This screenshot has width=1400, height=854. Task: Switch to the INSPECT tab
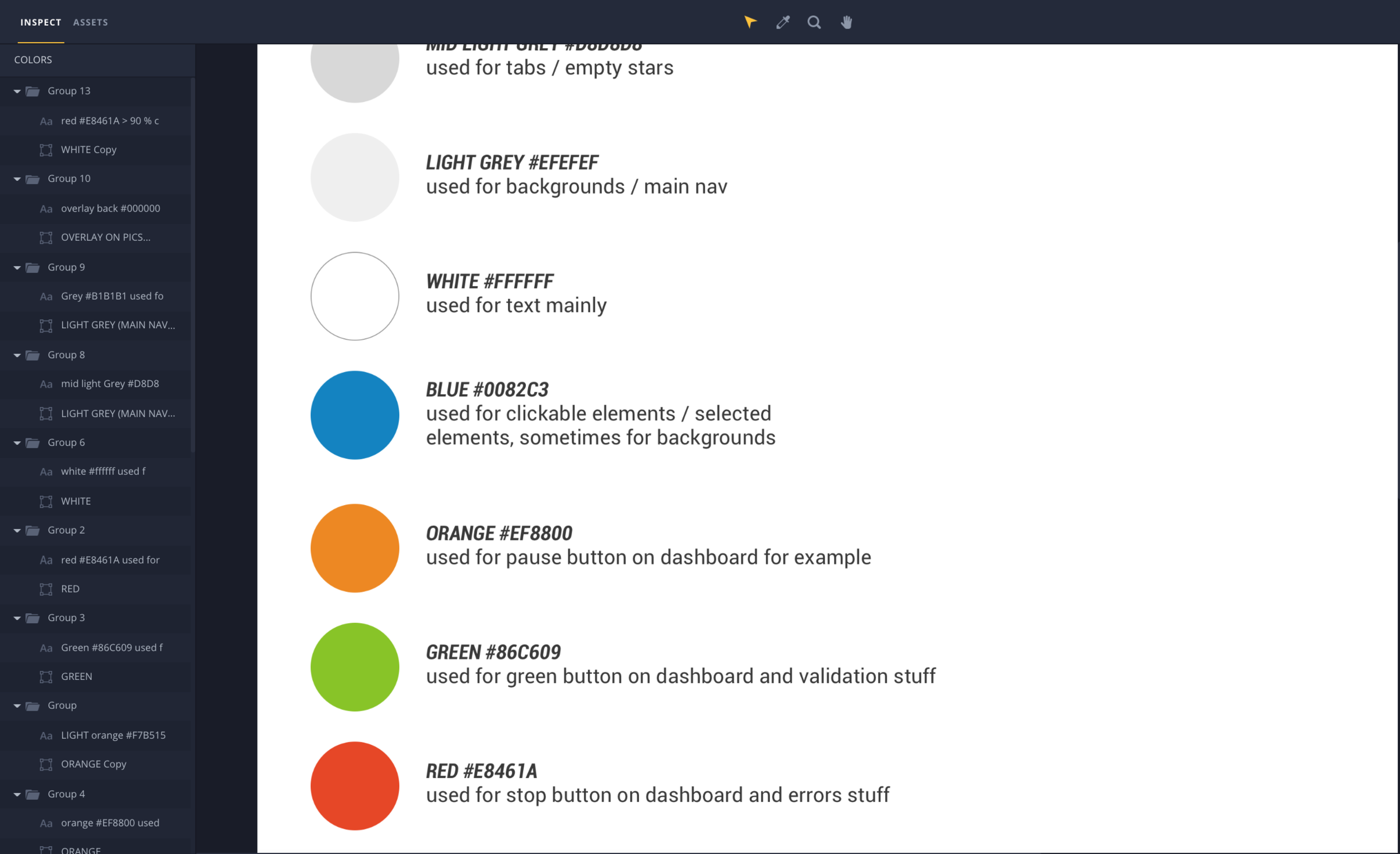click(x=40, y=22)
